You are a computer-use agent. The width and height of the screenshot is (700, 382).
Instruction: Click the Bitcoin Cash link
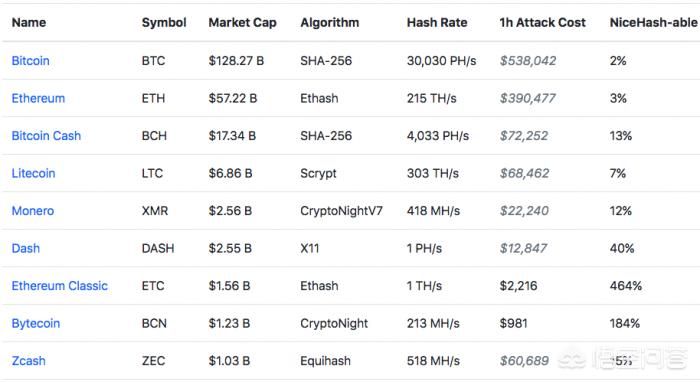click(x=46, y=136)
